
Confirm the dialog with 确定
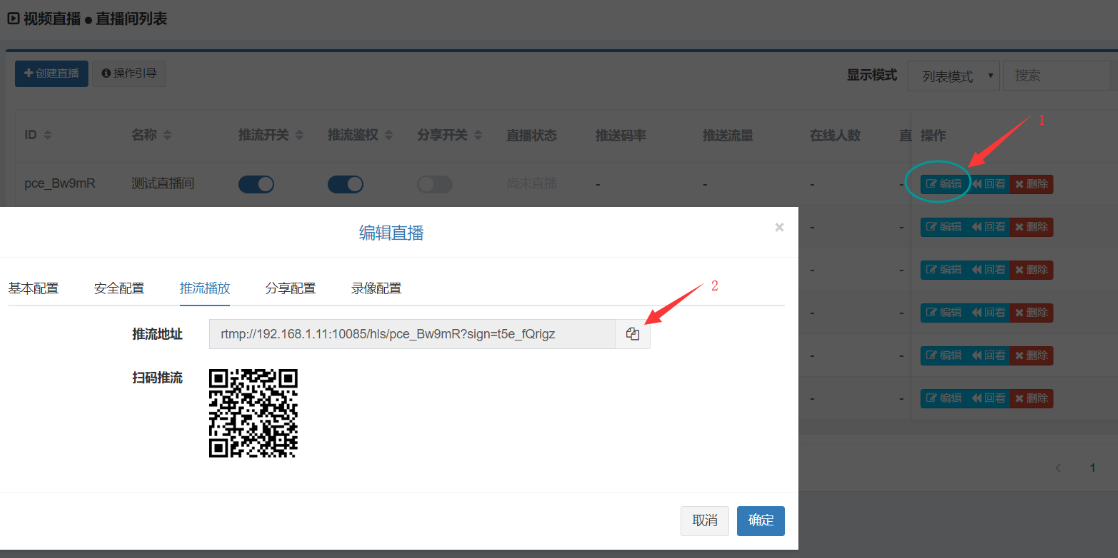tap(761, 521)
